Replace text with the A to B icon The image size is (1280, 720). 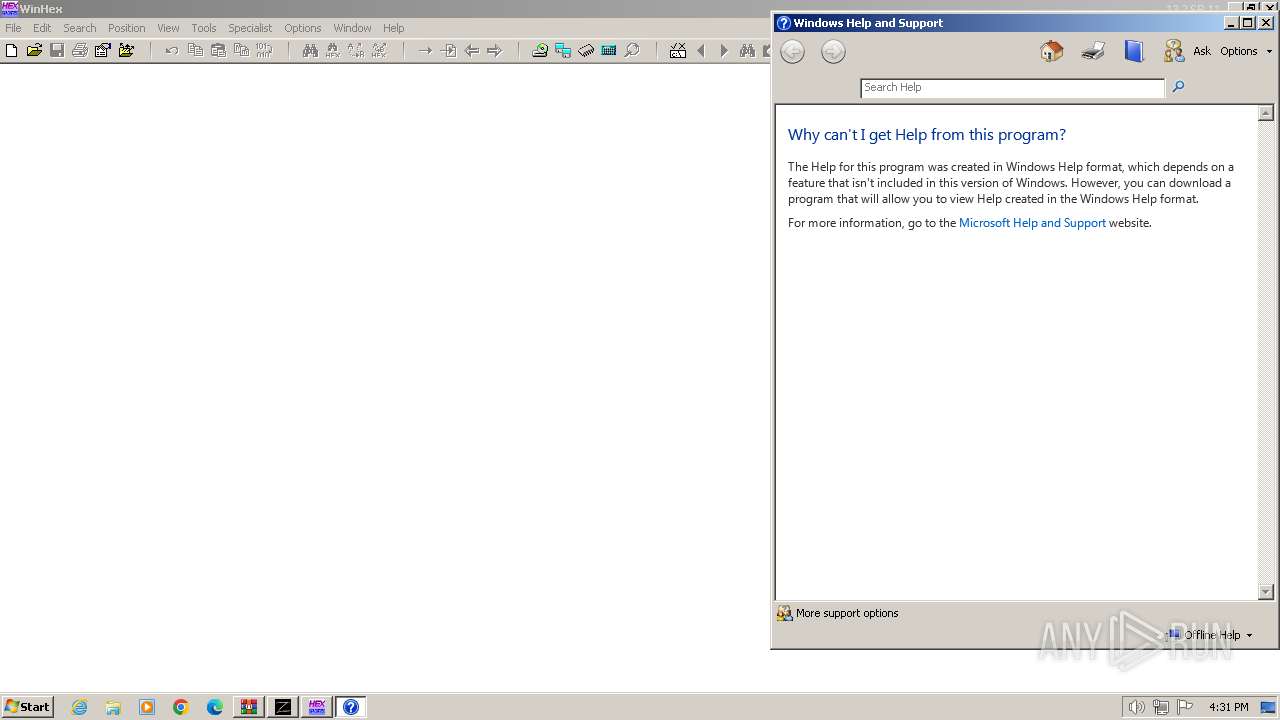click(356, 50)
